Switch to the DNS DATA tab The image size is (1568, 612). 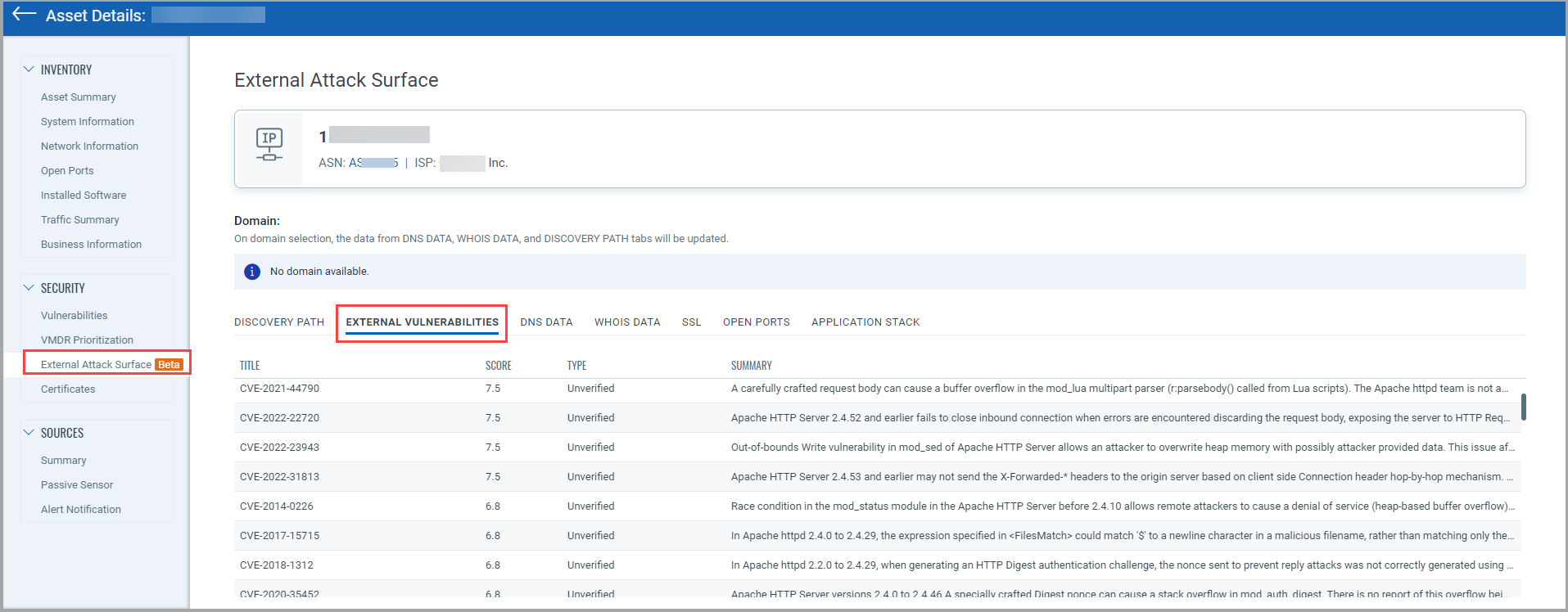point(546,322)
